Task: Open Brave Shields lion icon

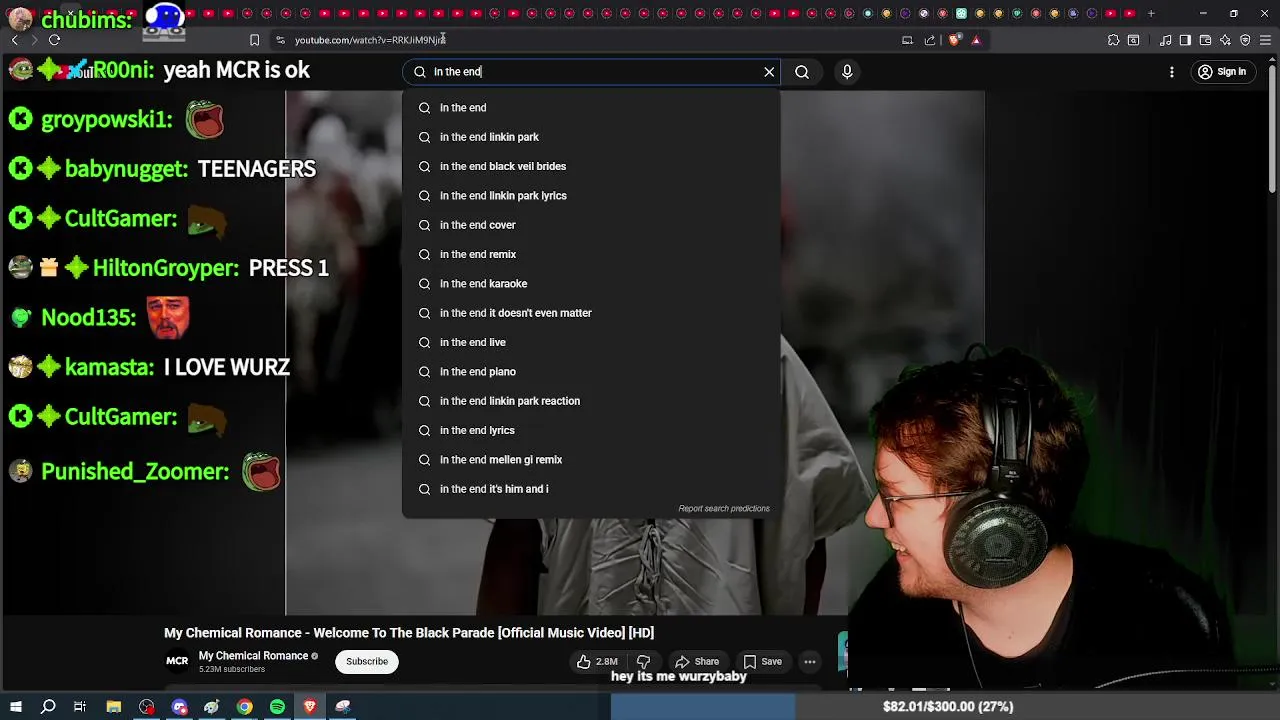Action: coord(954,40)
